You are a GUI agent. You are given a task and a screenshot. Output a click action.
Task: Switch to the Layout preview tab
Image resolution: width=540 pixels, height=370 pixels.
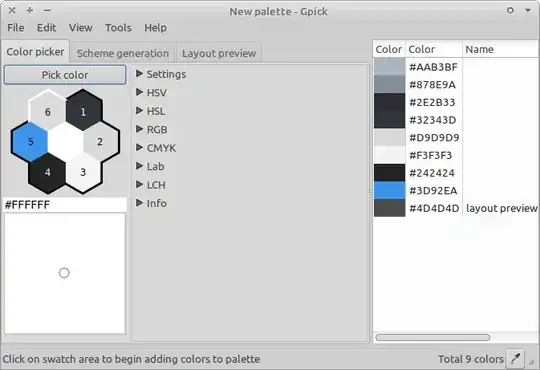pyautogui.click(x=219, y=53)
